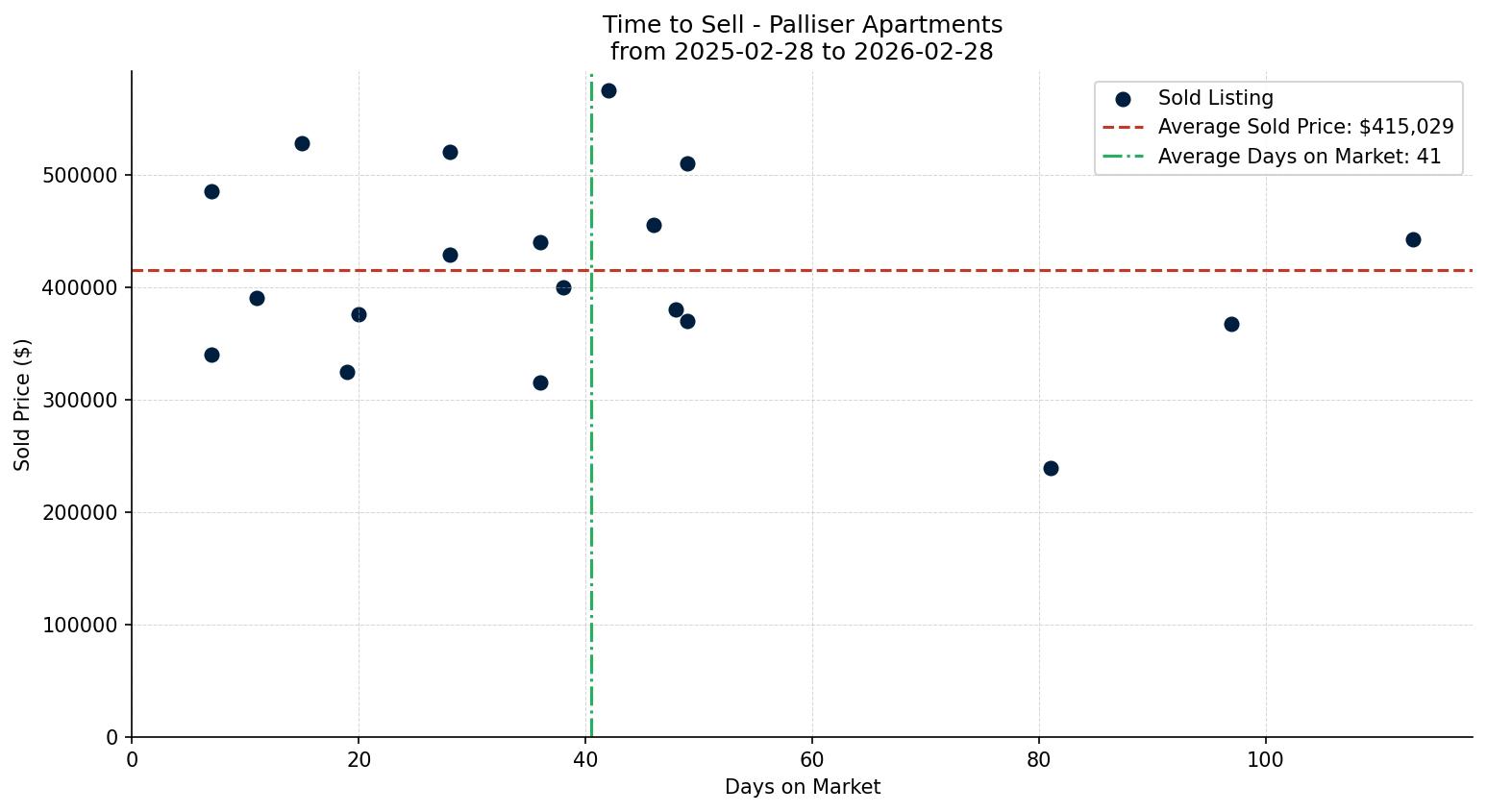1487x812 pixels.
Task: Click the Days on Market axis label
Action: pos(802,787)
